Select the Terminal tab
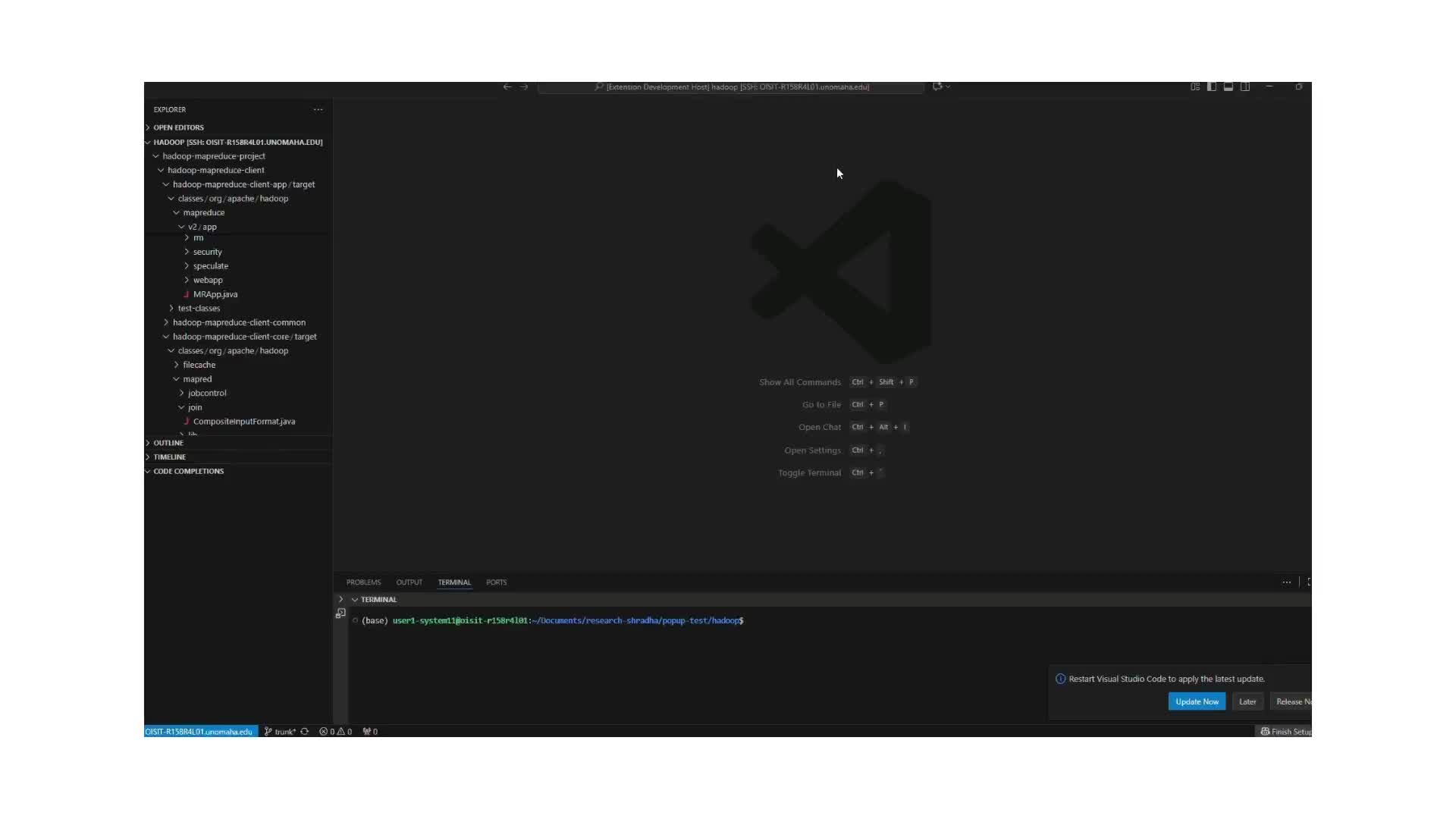This screenshot has height=819, width=1456. (454, 582)
